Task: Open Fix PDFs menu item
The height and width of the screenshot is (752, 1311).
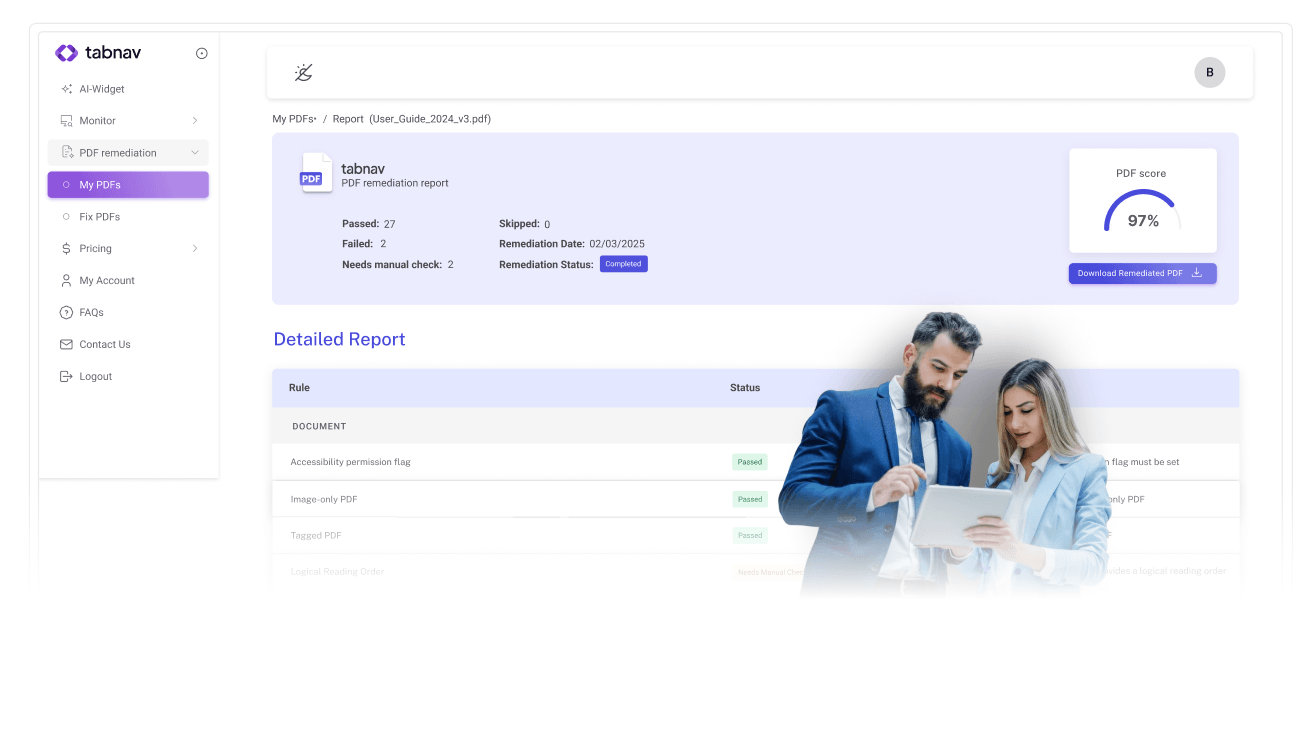Action: tap(100, 217)
